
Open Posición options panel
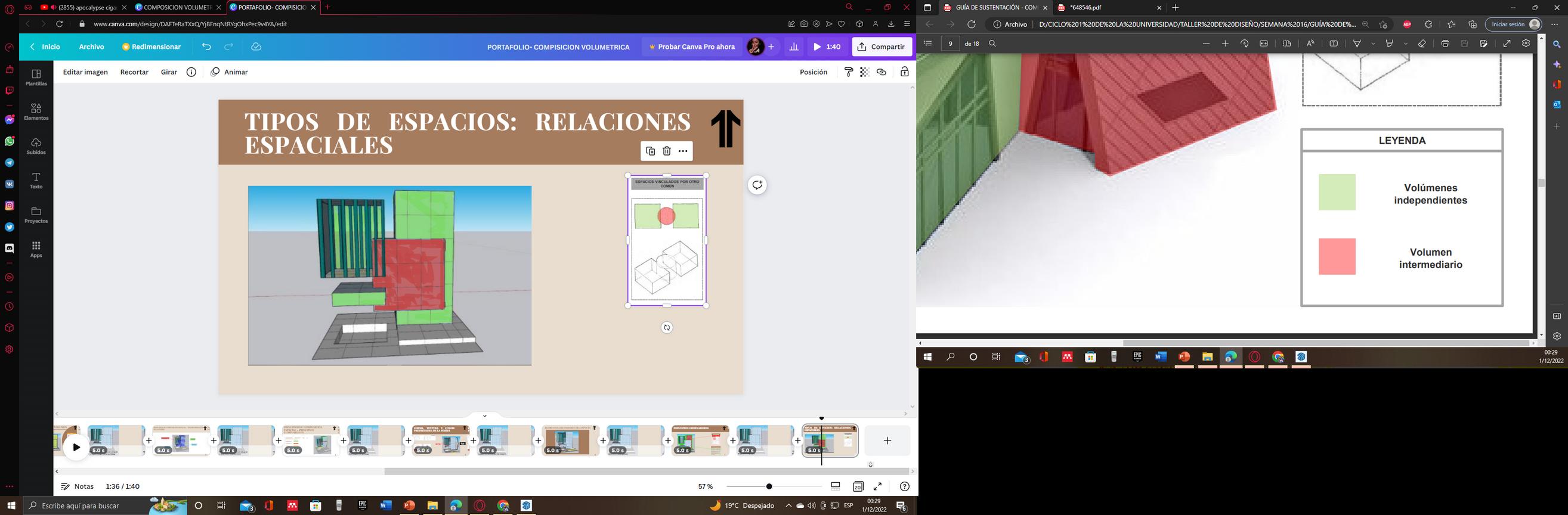tap(813, 72)
